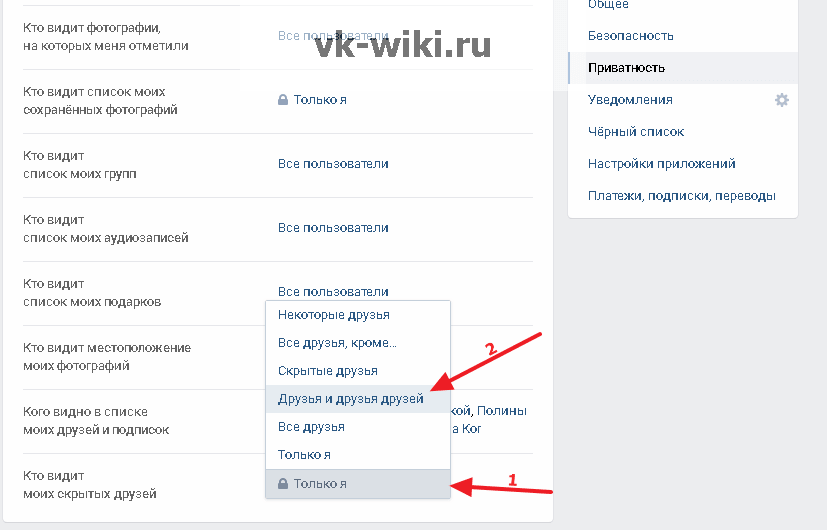Open privacy dropdown for my gifts list
The width and height of the screenshot is (827, 530).
pyautogui.click(x=333, y=292)
